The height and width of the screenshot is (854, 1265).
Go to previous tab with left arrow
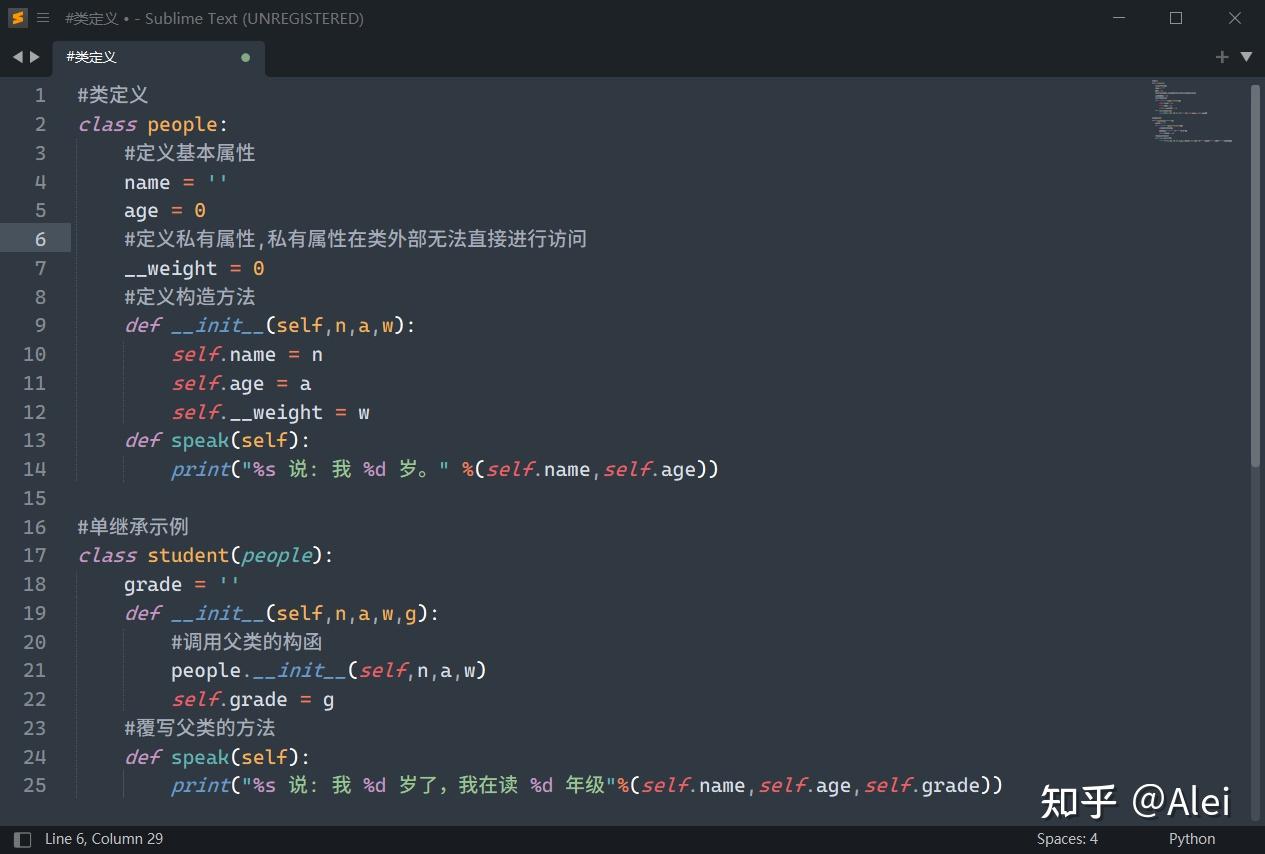[17, 57]
